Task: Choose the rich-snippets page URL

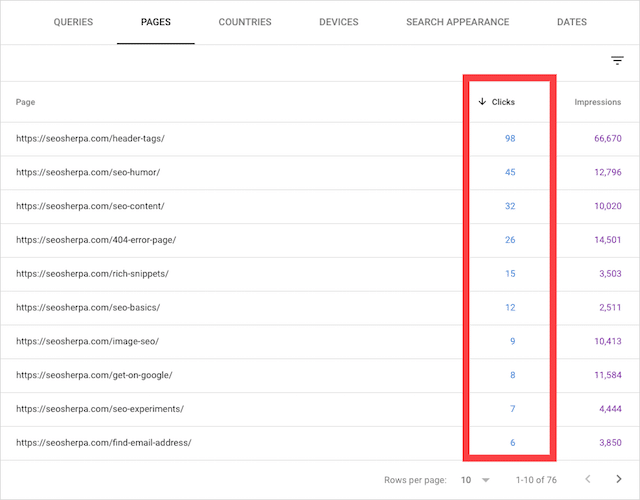Action: [x=92, y=274]
